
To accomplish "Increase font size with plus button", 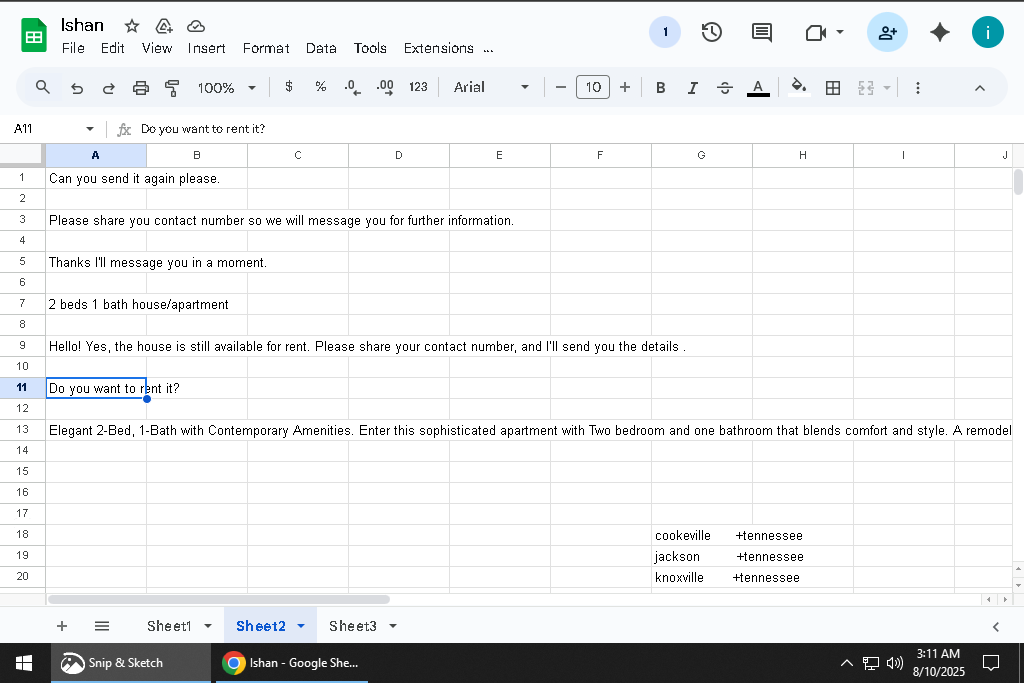I will pos(625,87).
